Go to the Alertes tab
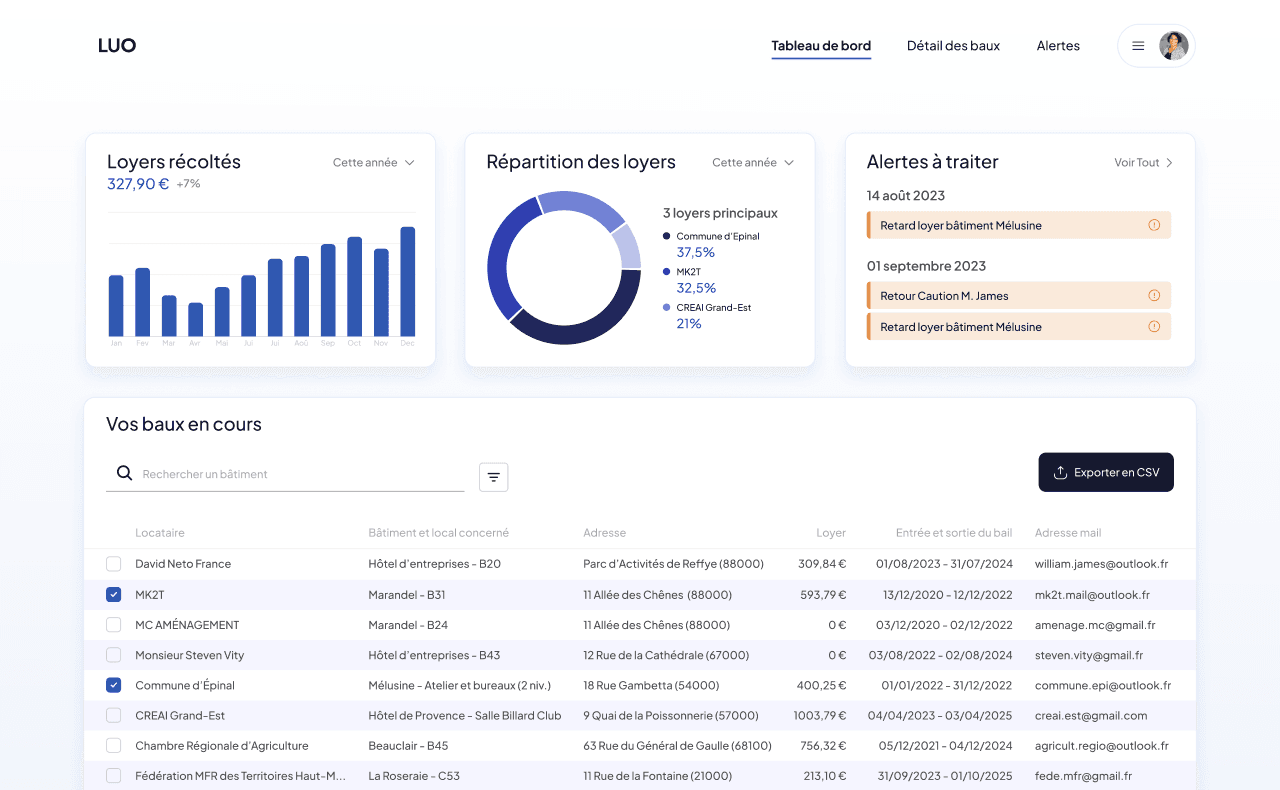Image resolution: width=1280 pixels, height=790 pixels. (1058, 46)
